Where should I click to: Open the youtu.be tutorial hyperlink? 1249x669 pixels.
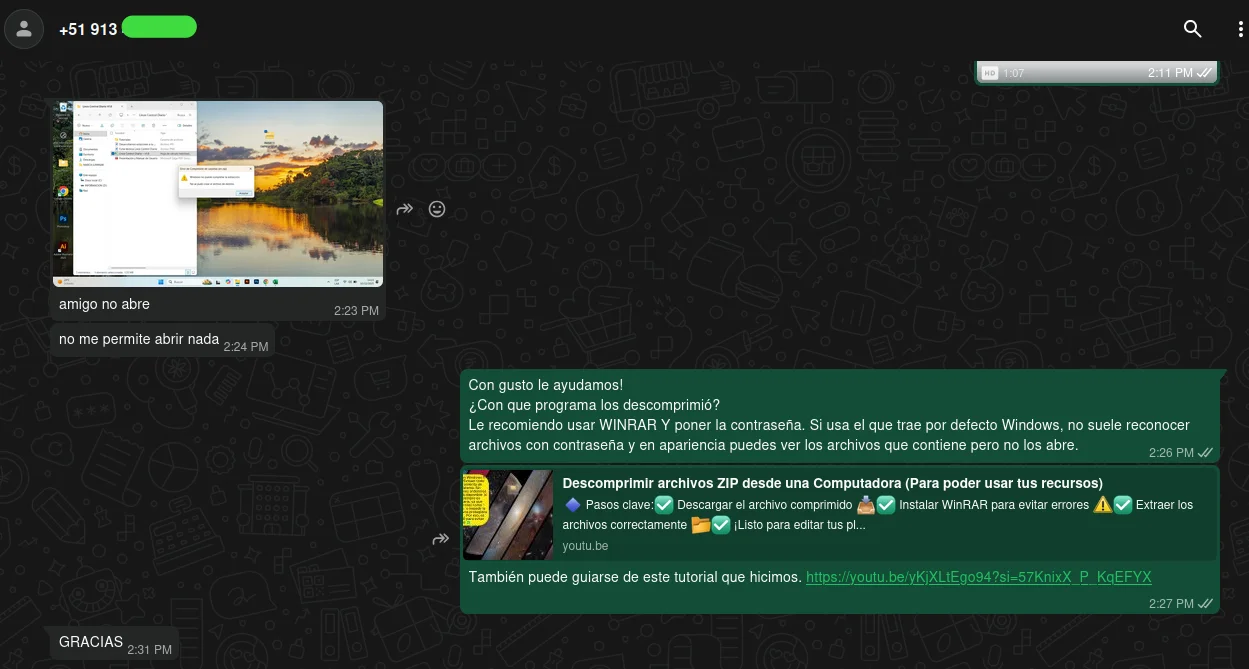[978, 577]
